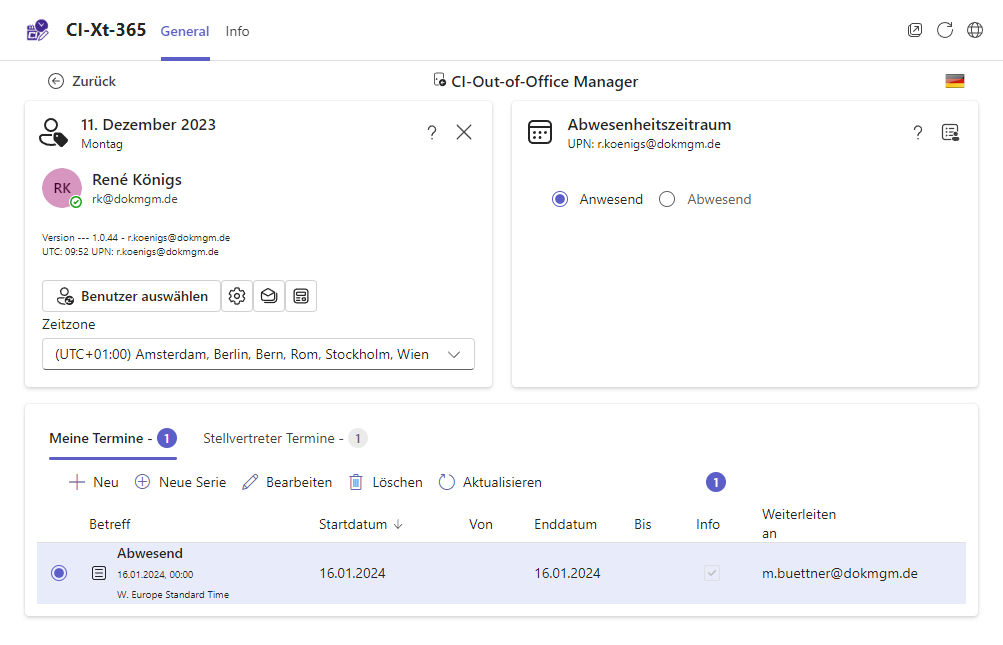Viewport: 1003px width, 645px height.
Task: Click the calendar form icon after envelope
Action: [x=301, y=296]
